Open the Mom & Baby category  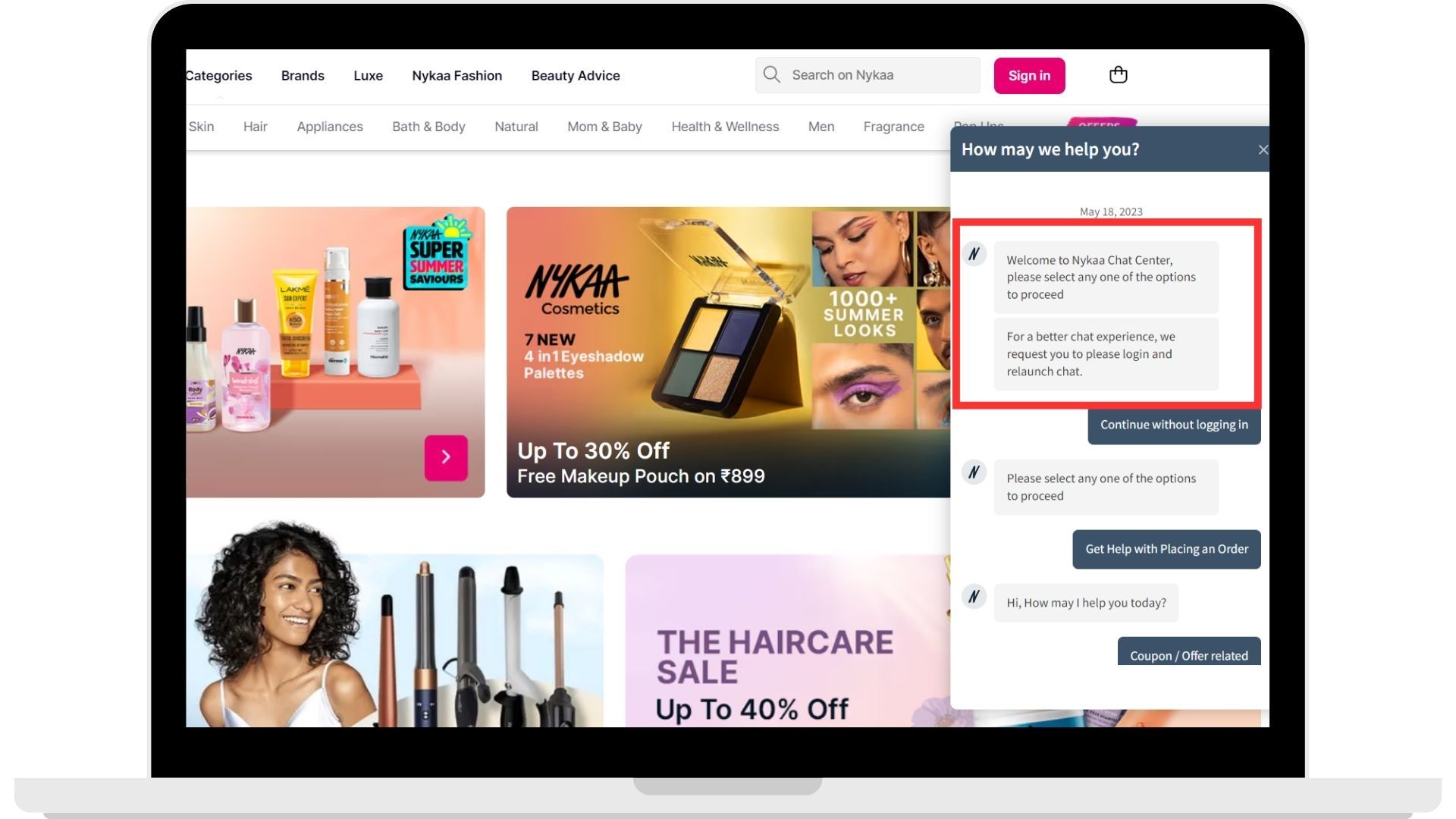click(x=604, y=127)
